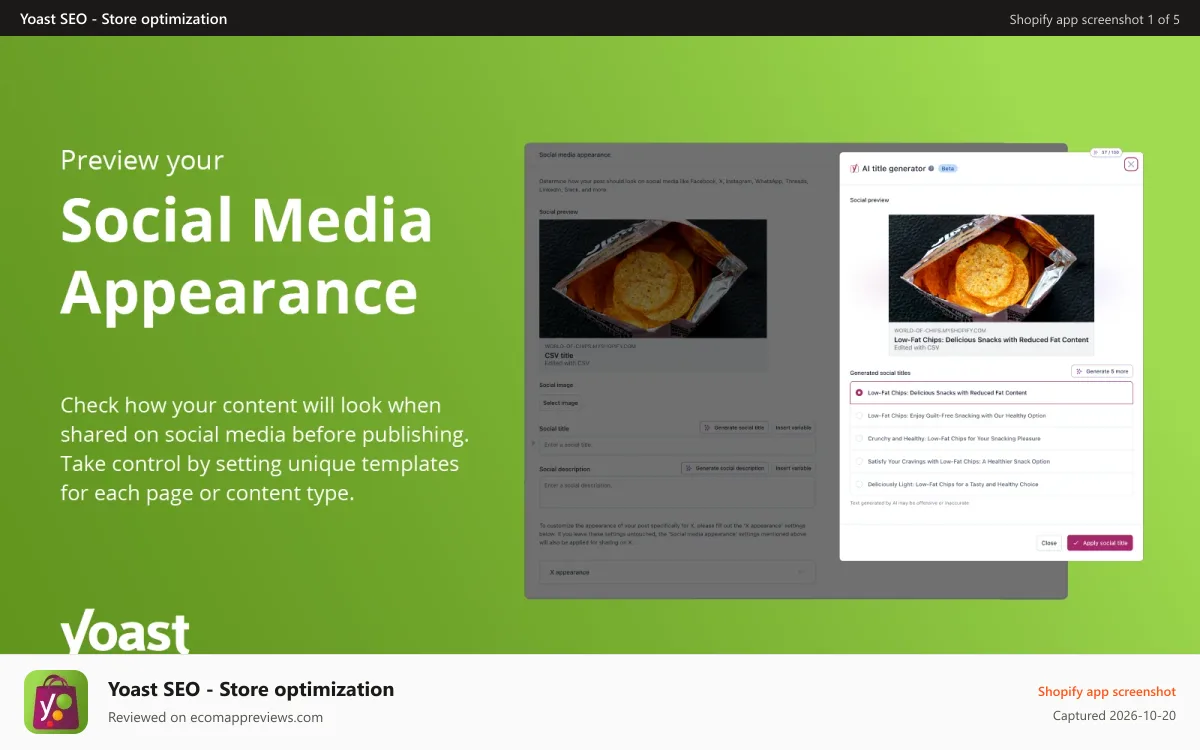Screen dimensions: 1200x750
Task: Click the orange "Shopify app screenshot" label
Action: pyautogui.click(x=1107, y=691)
